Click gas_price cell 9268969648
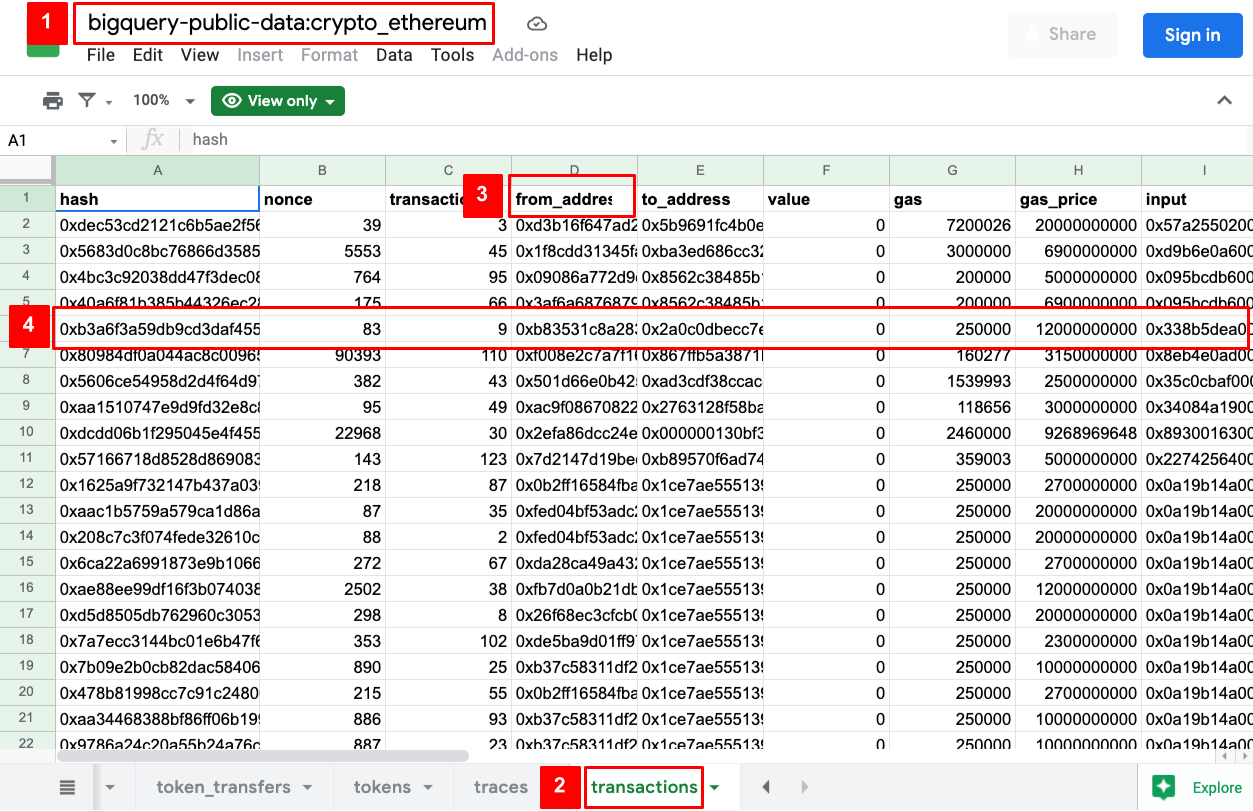Viewport: 1253px width, 811px height. click(1078, 433)
